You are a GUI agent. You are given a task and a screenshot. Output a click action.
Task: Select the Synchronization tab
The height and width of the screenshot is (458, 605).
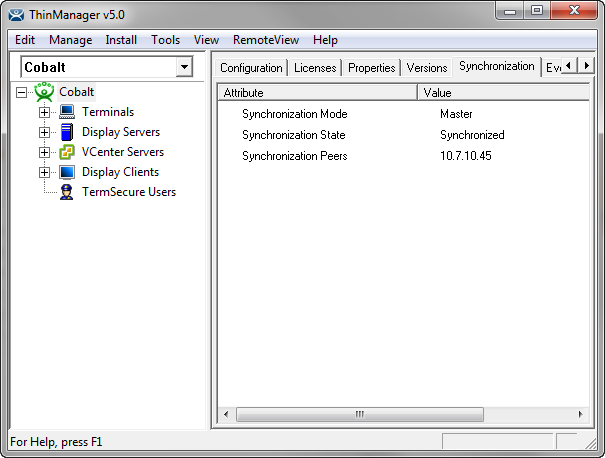point(497,66)
